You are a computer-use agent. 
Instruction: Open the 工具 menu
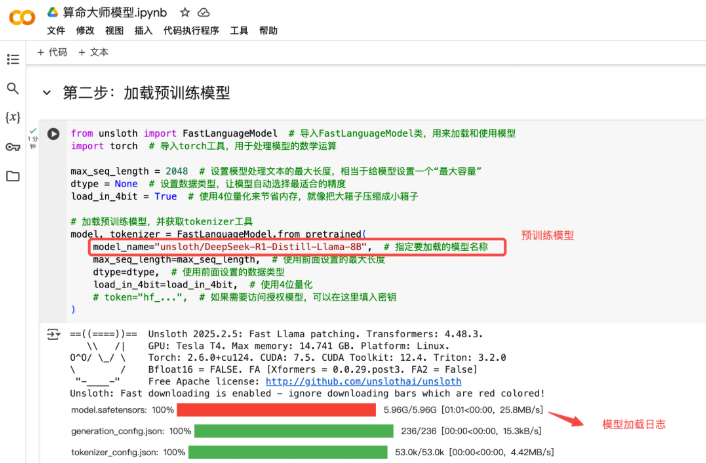click(x=239, y=31)
